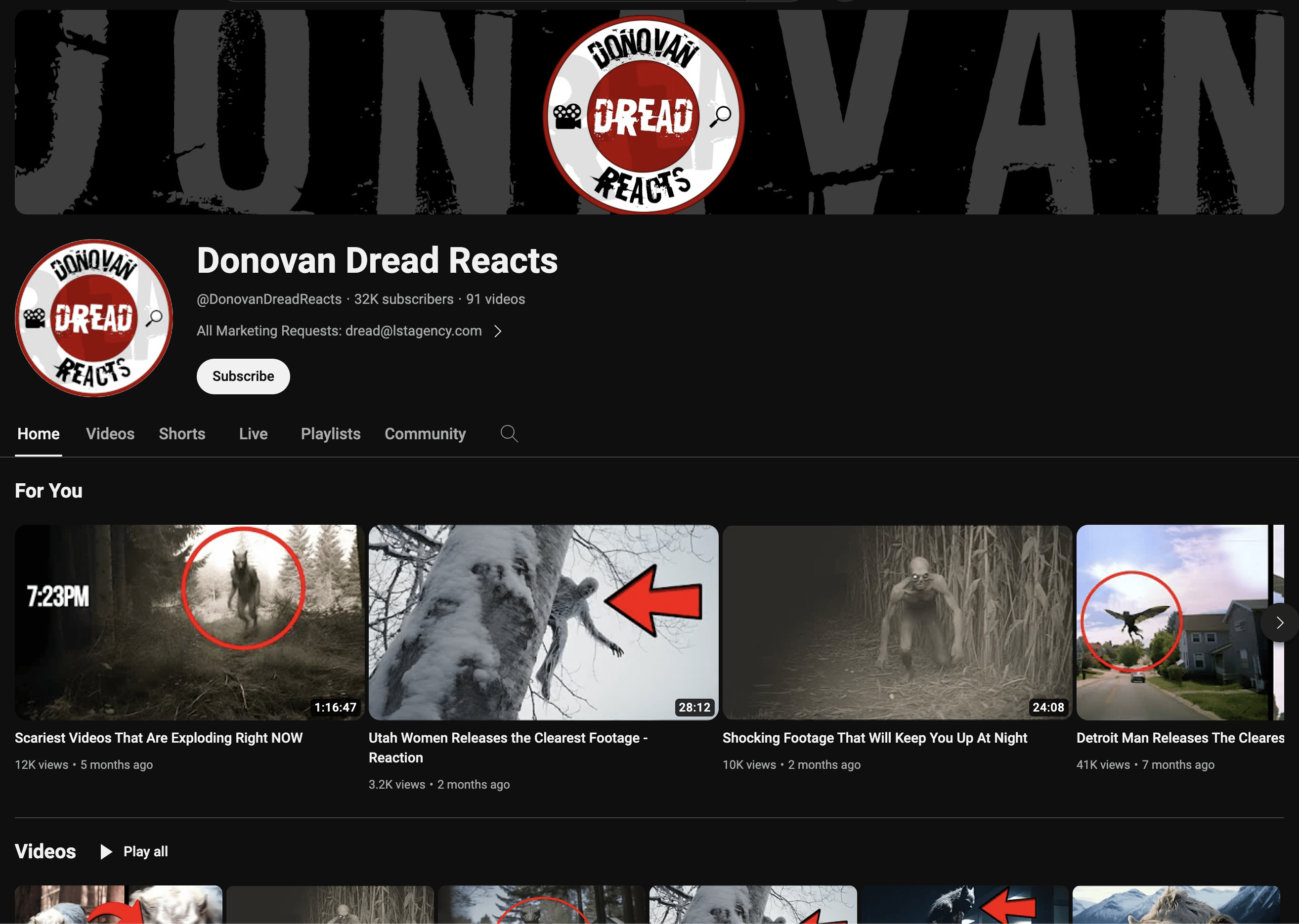Click the 24:08 duration badge
Screen dimensions: 1299x924
click(x=1048, y=707)
